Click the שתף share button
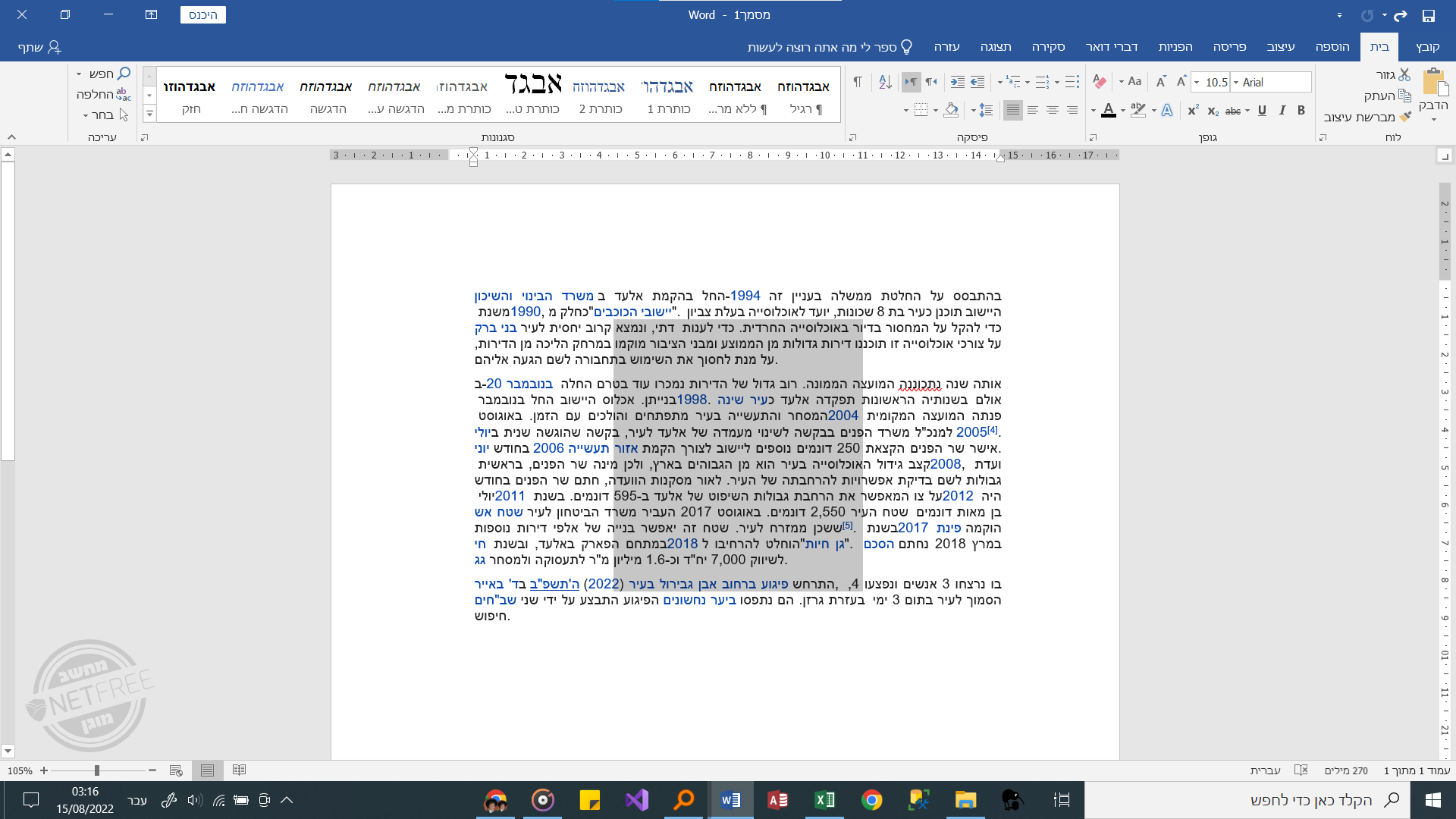This screenshot has height=819, width=1456. tap(39, 47)
